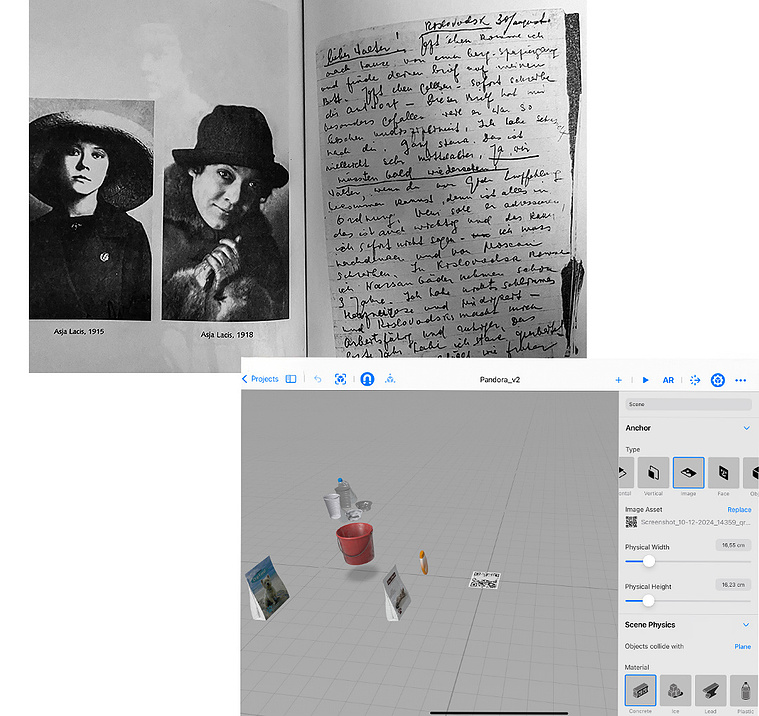This screenshot has width=759, height=716.
Task: Select the standing card beside the bucket
Action: [397, 594]
